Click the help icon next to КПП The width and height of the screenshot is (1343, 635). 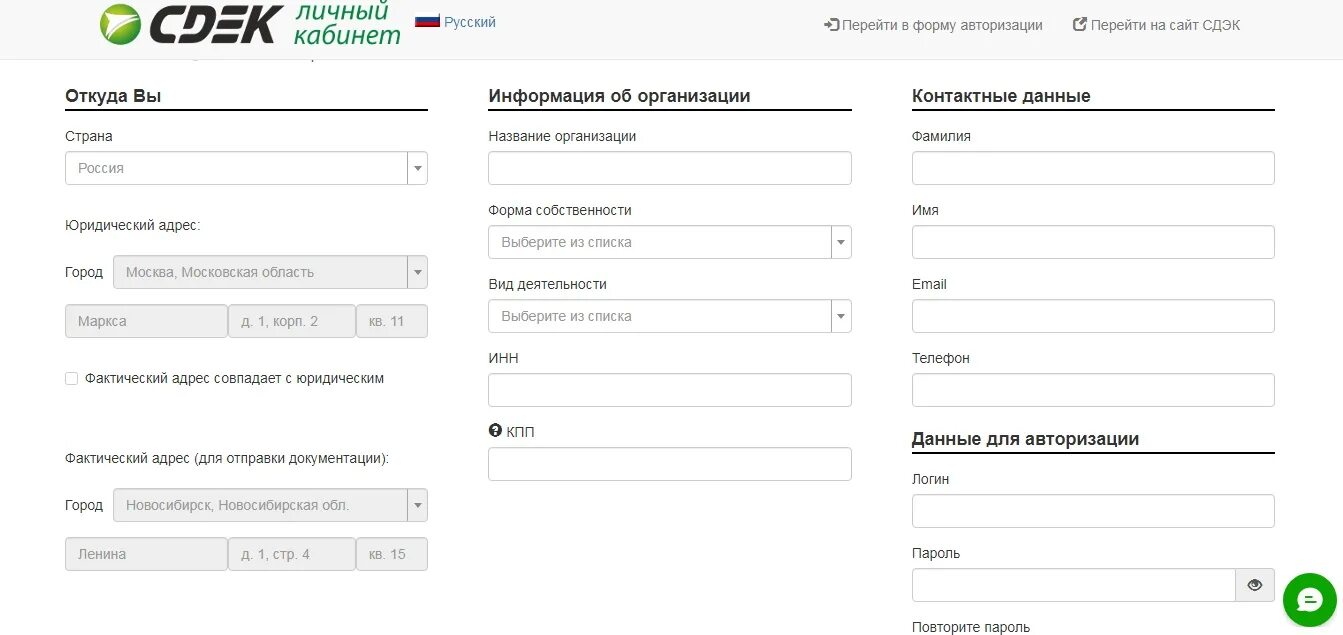coord(494,431)
